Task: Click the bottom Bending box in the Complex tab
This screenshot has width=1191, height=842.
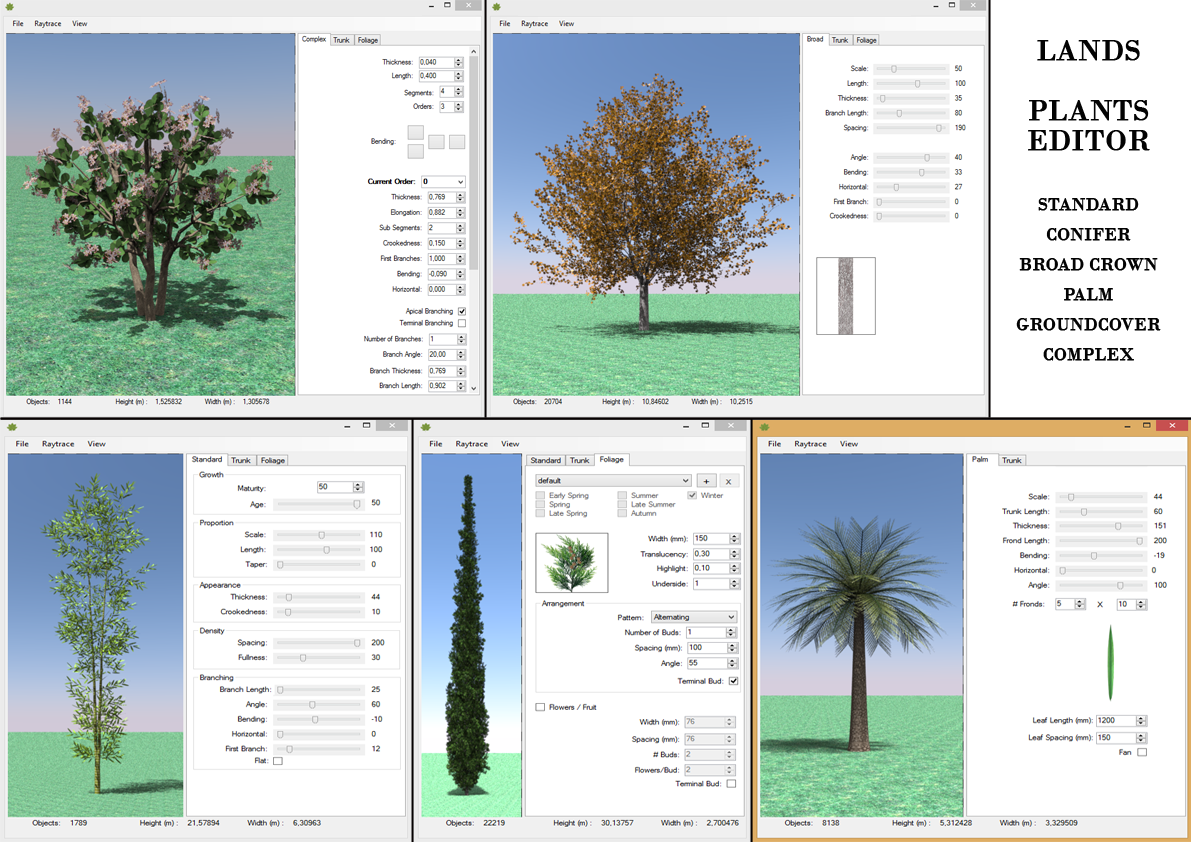Action: pyautogui.click(x=415, y=151)
